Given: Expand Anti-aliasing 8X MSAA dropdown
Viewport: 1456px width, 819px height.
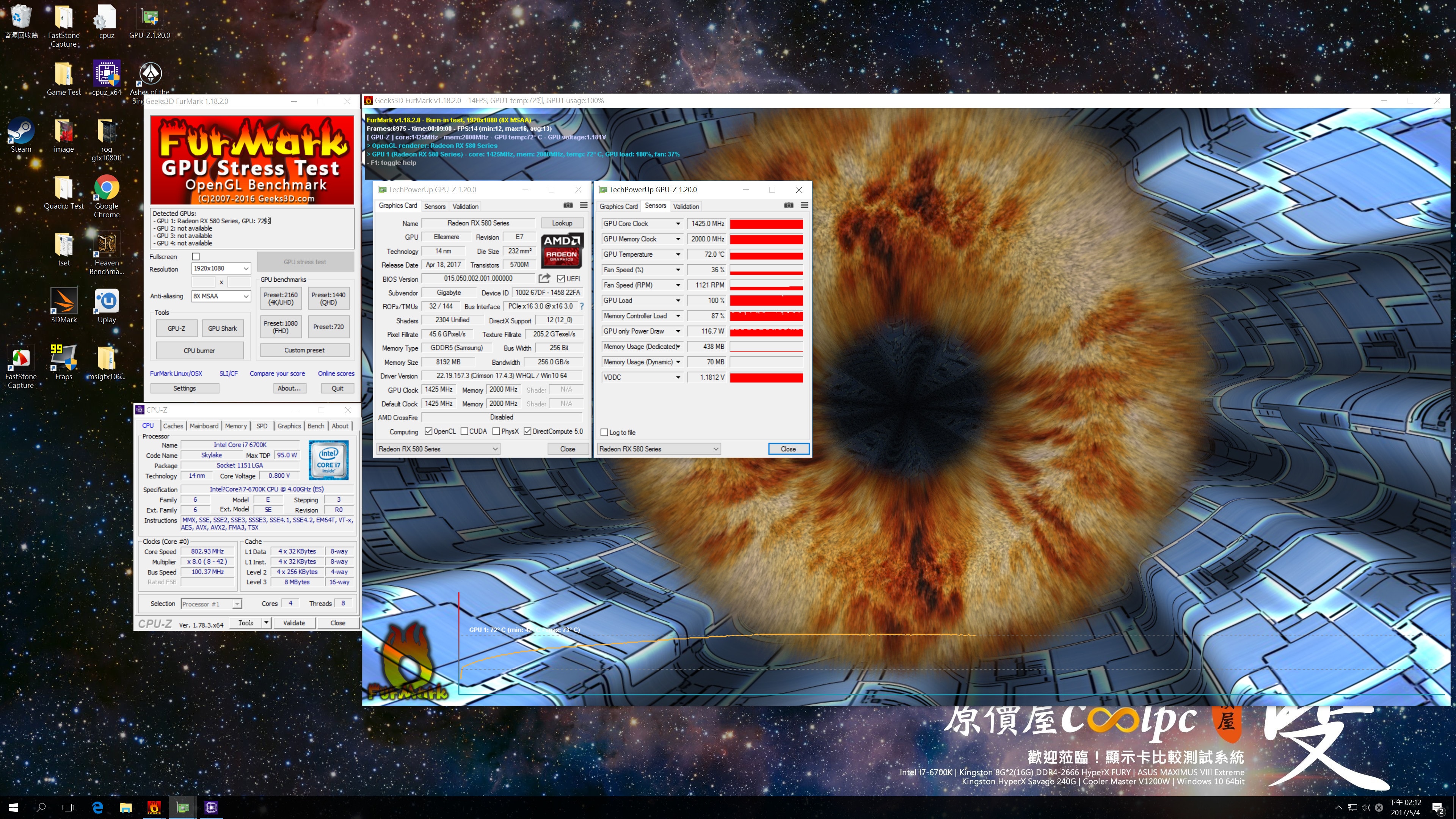Looking at the screenshot, I should 246,296.
